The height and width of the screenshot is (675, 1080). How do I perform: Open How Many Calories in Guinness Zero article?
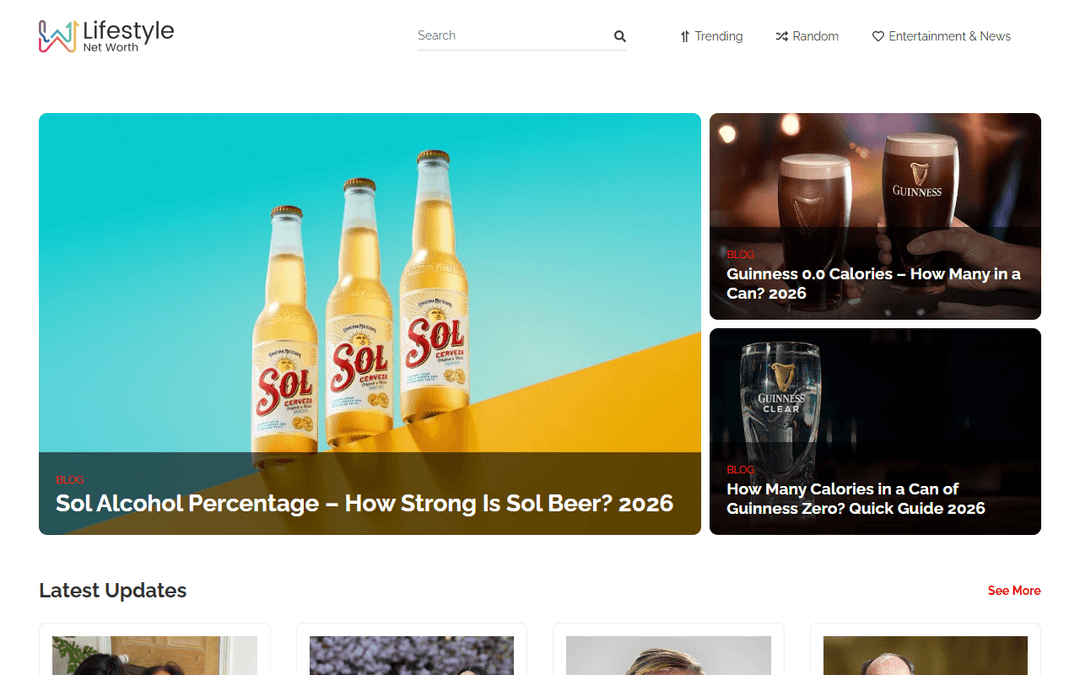pyautogui.click(x=855, y=499)
